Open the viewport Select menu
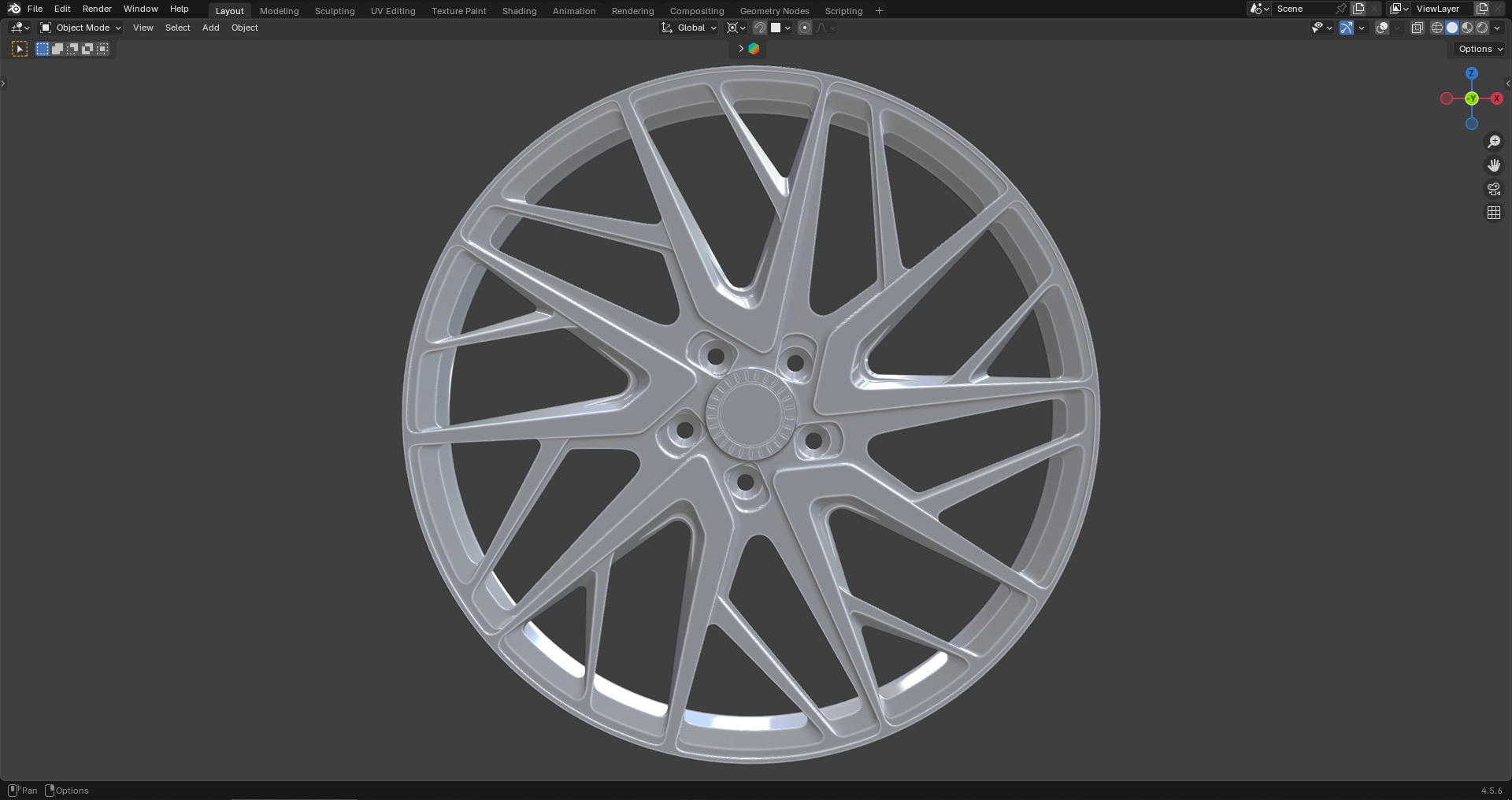Screen dimensions: 1512x800 click(177, 28)
